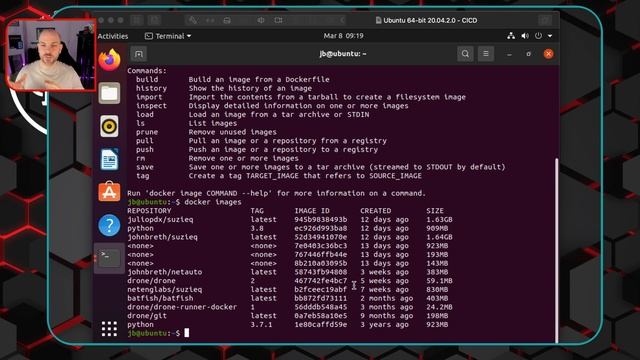Open the Terminal app menu dropdown

tap(168, 36)
